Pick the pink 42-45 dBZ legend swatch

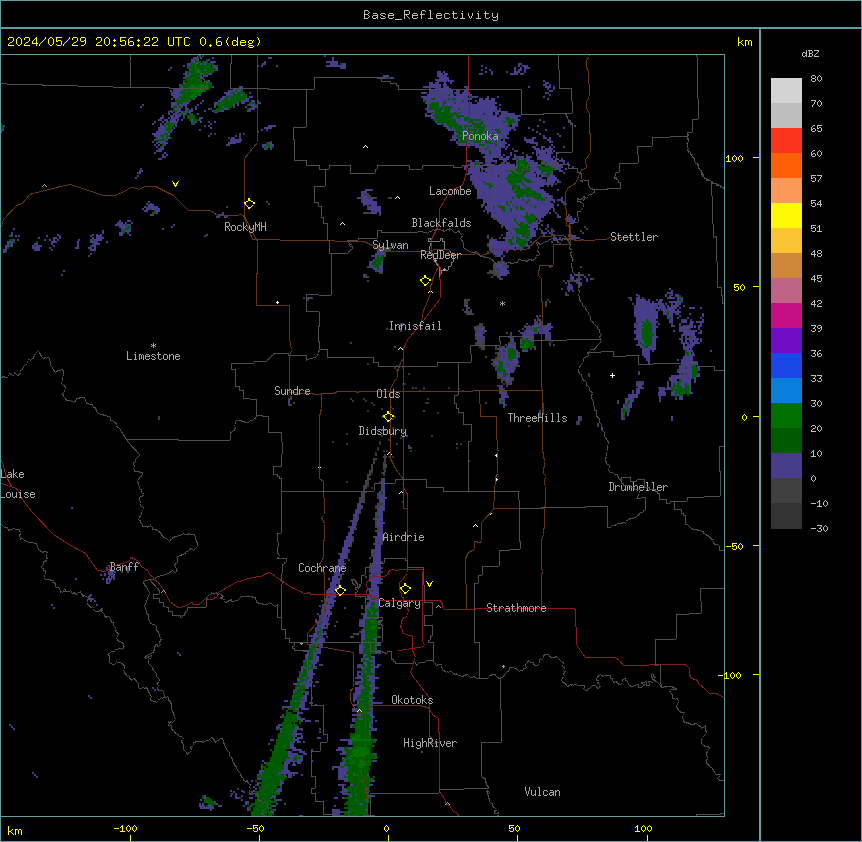(786, 291)
